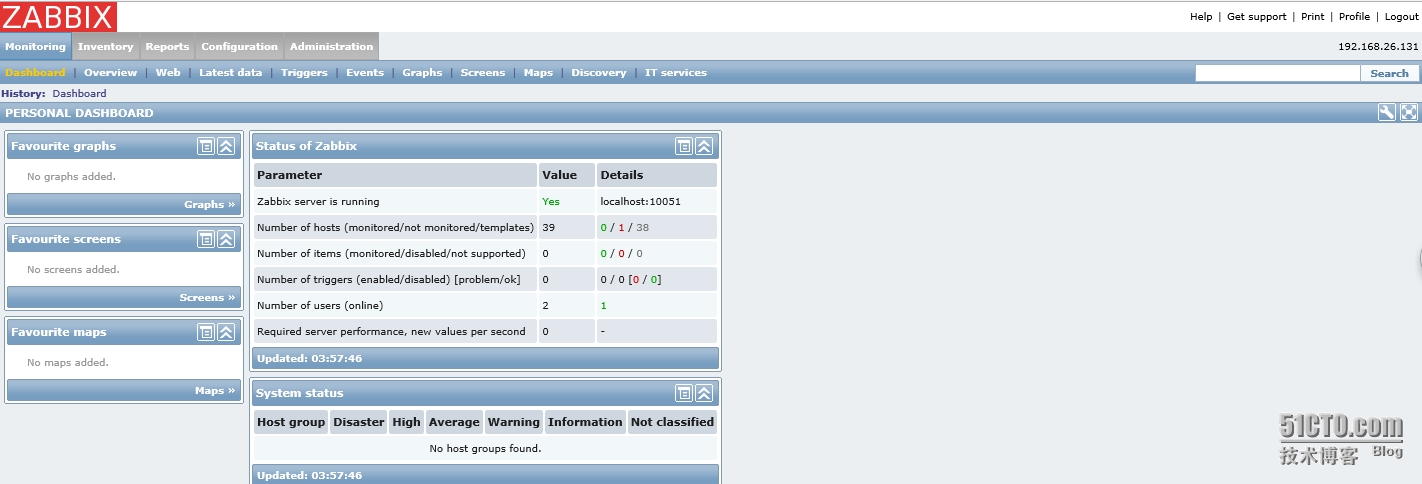The height and width of the screenshot is (484, 1422).
Task: Collapse the Favourite maps widget
Action: [226, 332]
